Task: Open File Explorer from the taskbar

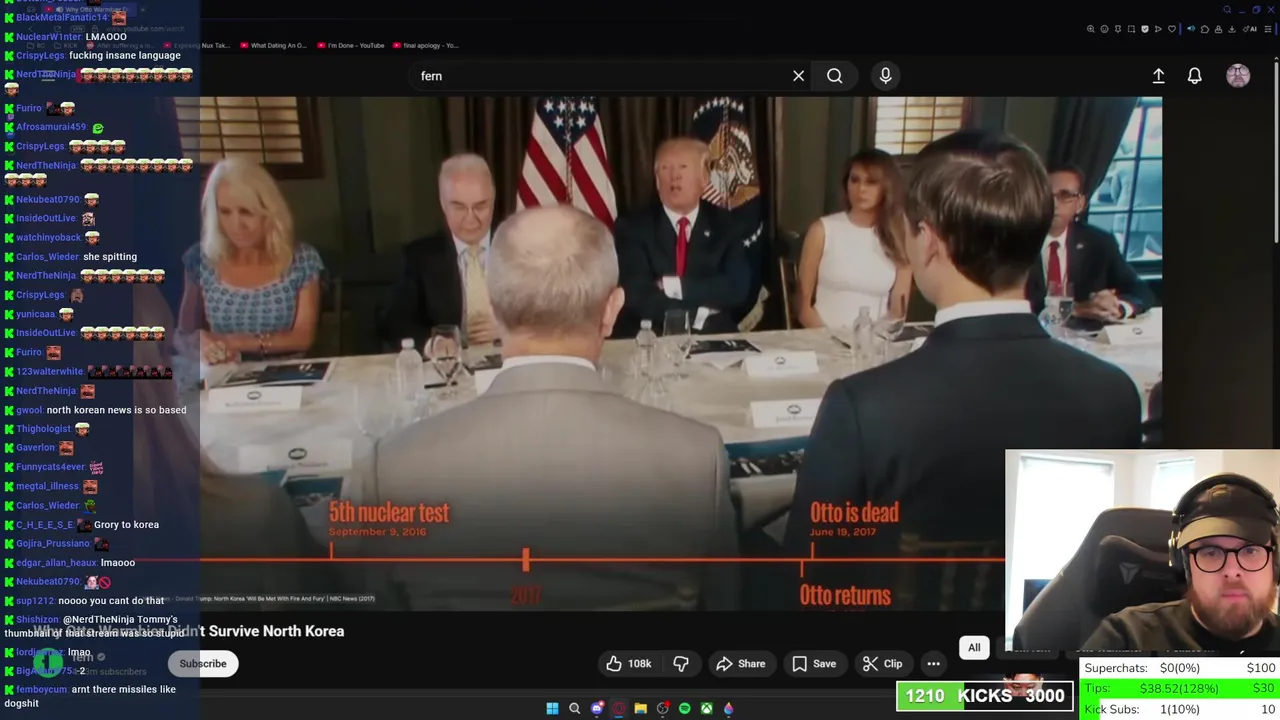Action: pos(640,709)
